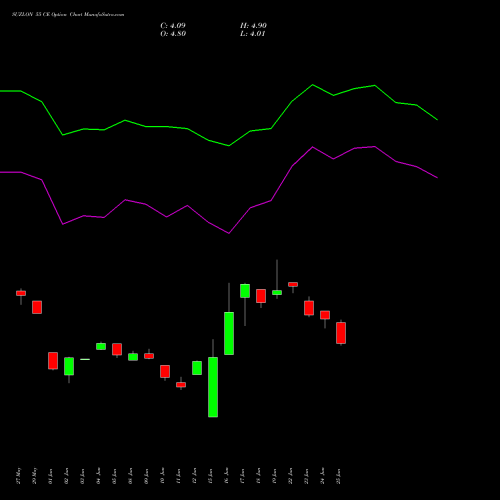The image size is (500, 500).
Task: Click the 15 Jun date label
Action: (x=211, y=476)
